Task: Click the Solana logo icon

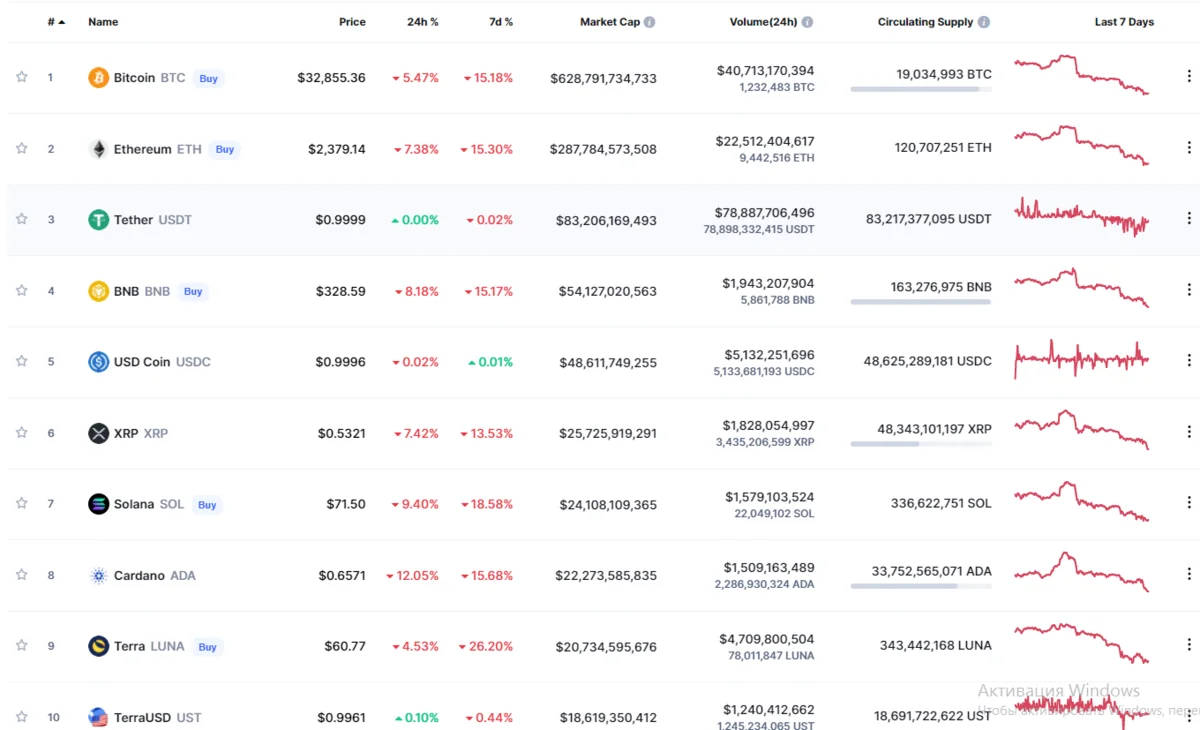Action: (x=98, y=504)
